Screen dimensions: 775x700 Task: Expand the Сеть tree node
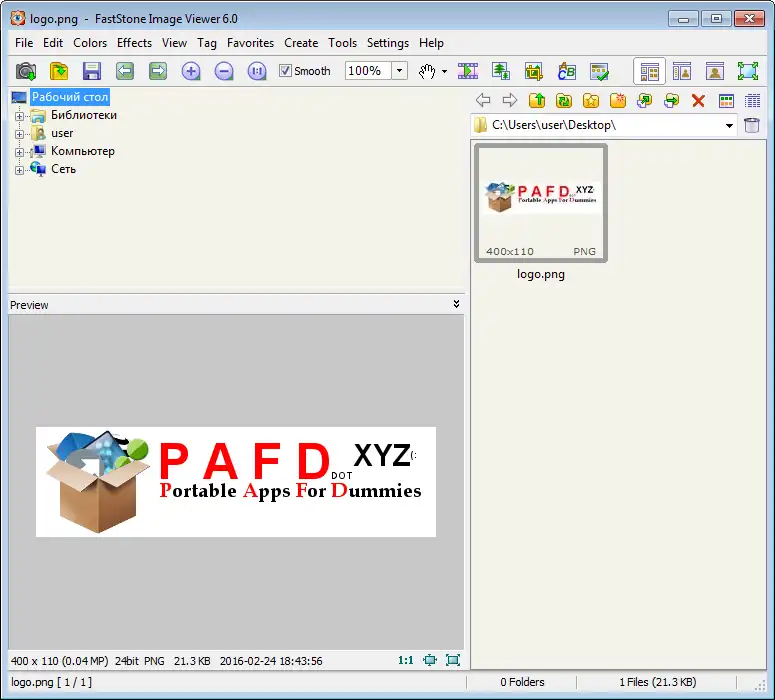[x=19, y=170]
